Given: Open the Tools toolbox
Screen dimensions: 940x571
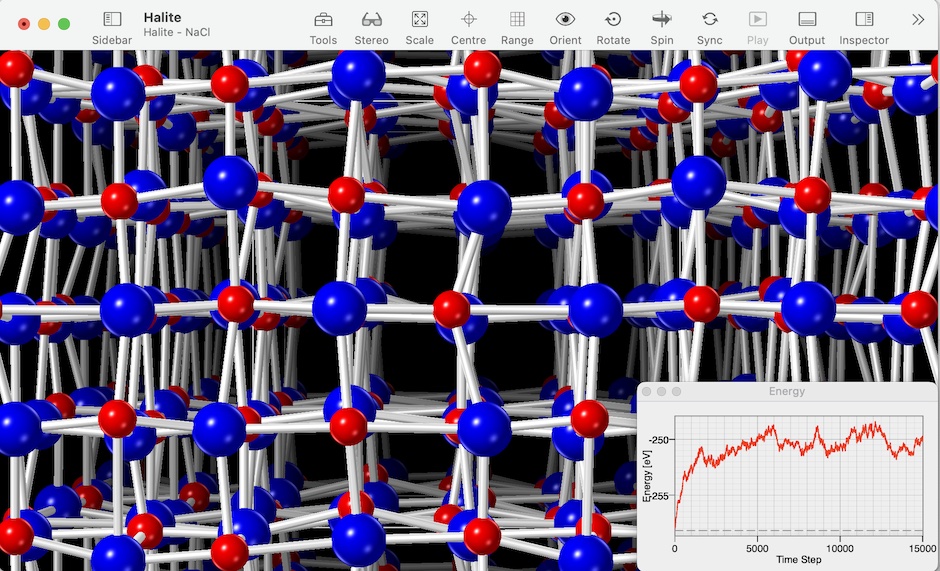Looking at the screenshot, I should [x=323, y=20].
